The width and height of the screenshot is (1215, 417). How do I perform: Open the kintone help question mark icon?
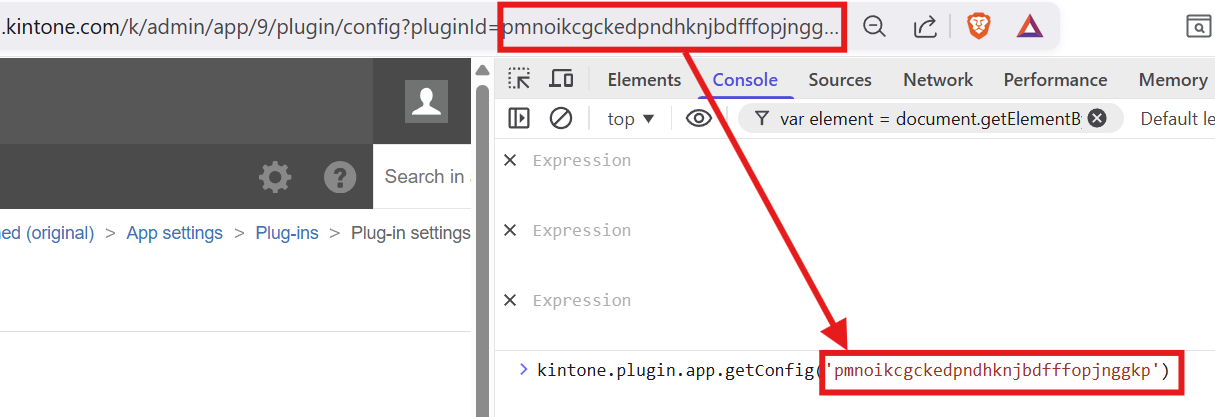(x=340, y=178)
